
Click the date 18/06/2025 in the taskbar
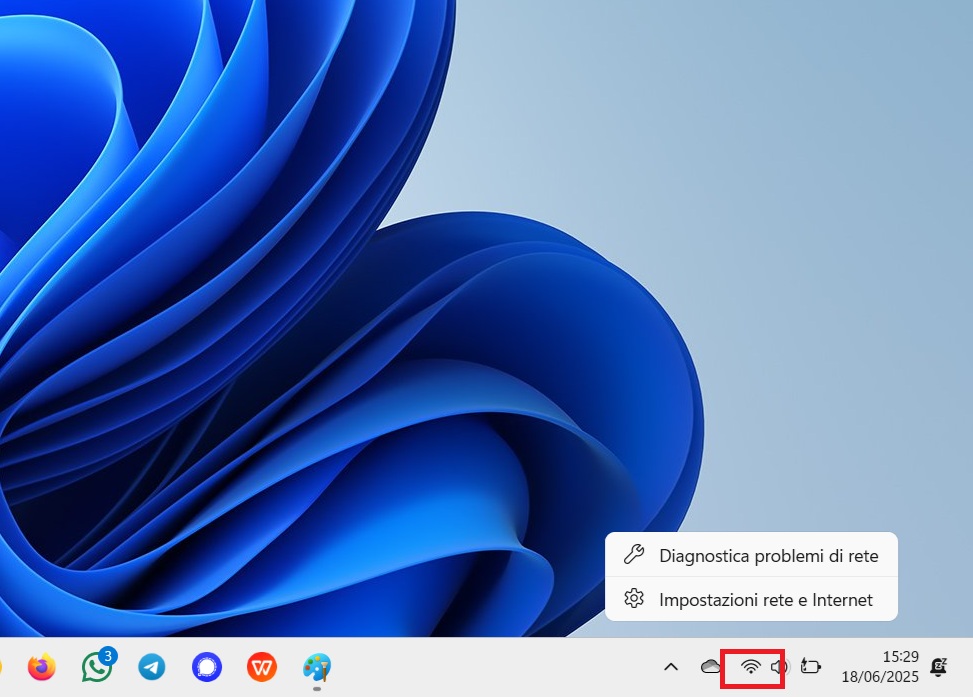880,677
